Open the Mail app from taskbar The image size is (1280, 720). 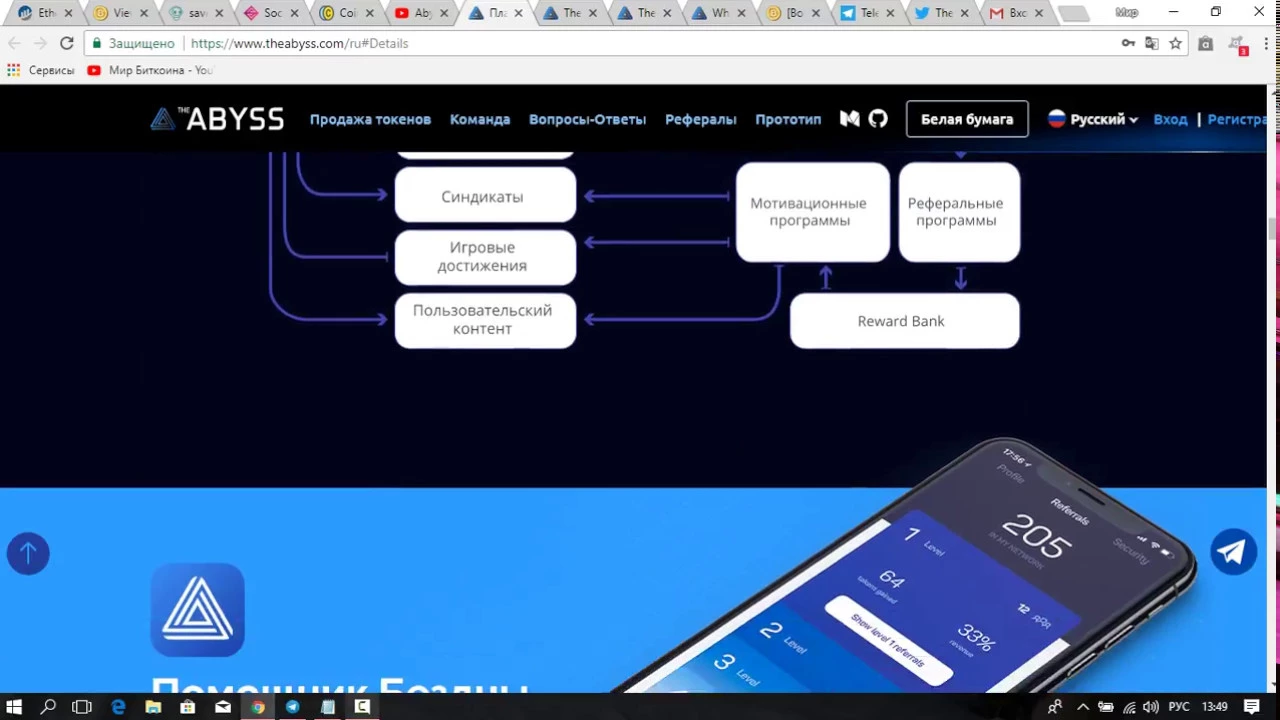[223, 707]
